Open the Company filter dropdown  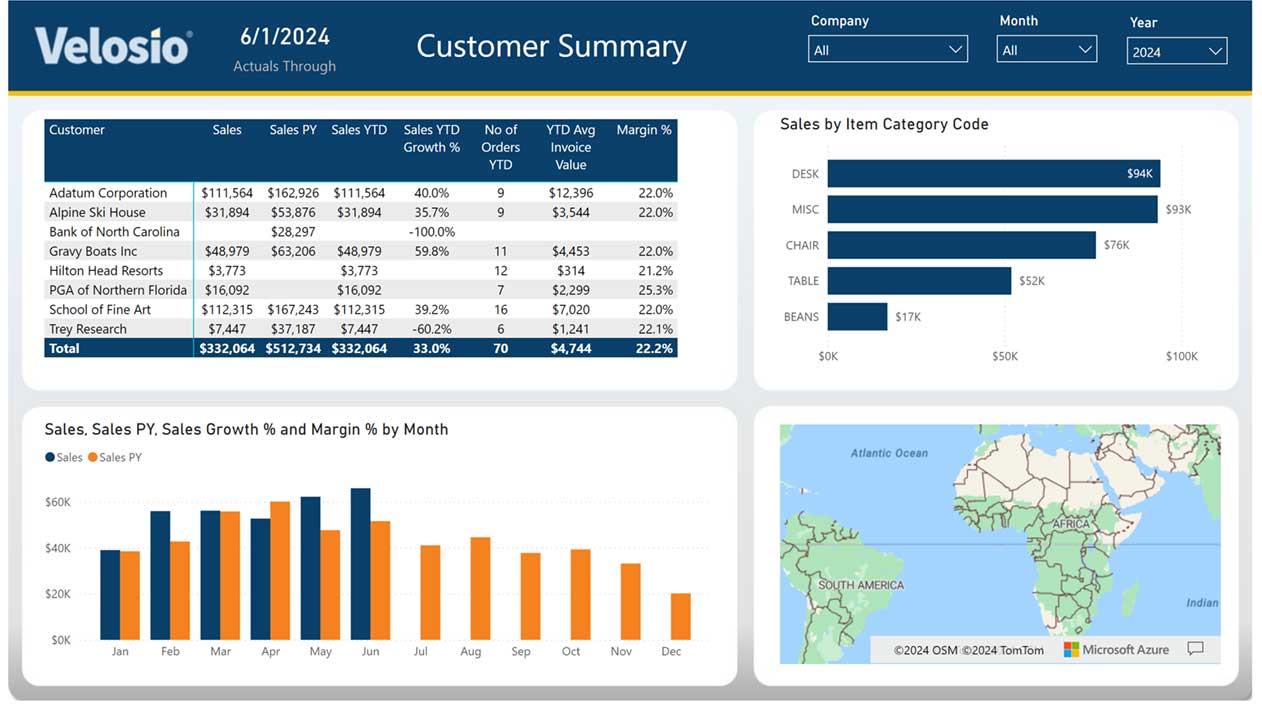tap(888, 49)
